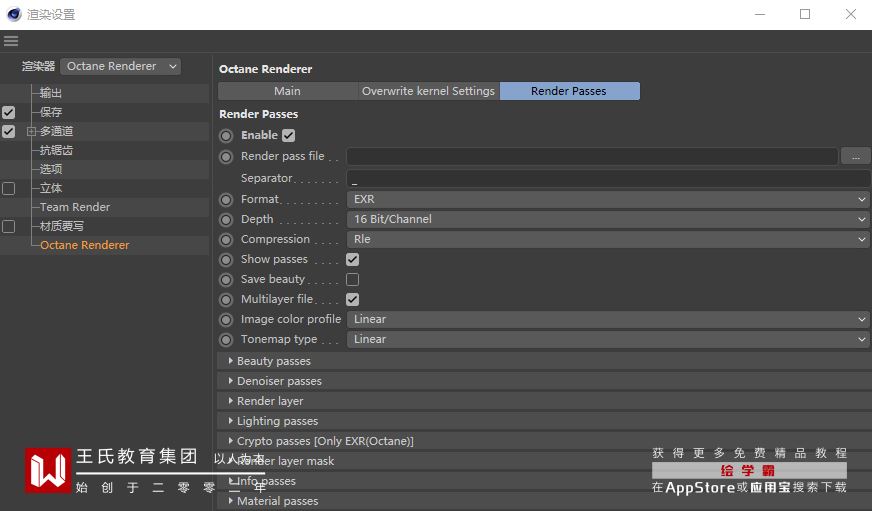Select the 抗锯齿 settings item
This screenshot has width=872, height=511.
56,150
